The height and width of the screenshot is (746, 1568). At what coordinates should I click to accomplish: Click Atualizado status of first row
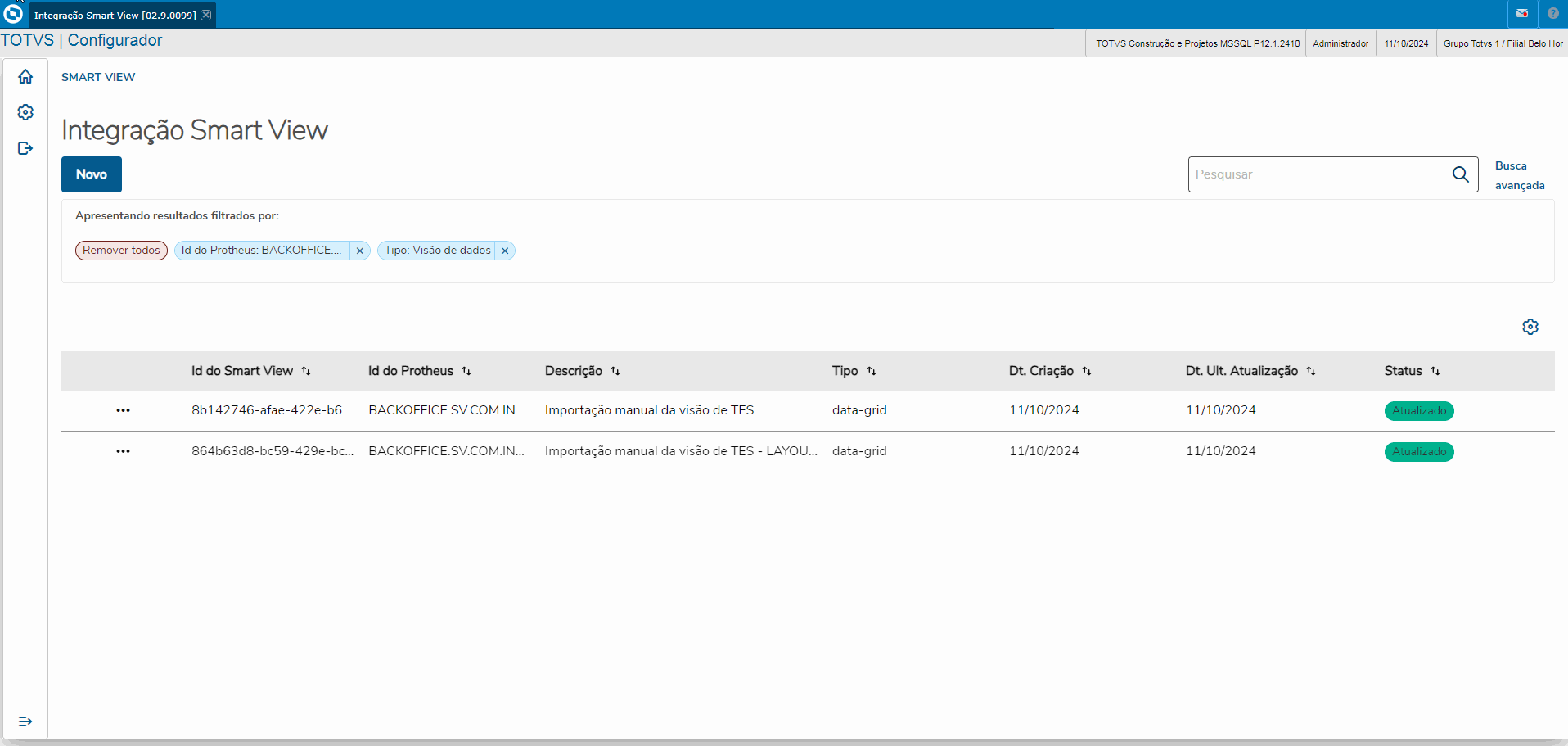click(x=1419, y=410)
